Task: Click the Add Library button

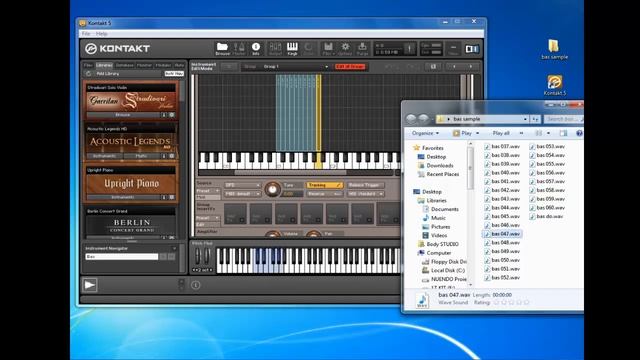Action: 108,74
